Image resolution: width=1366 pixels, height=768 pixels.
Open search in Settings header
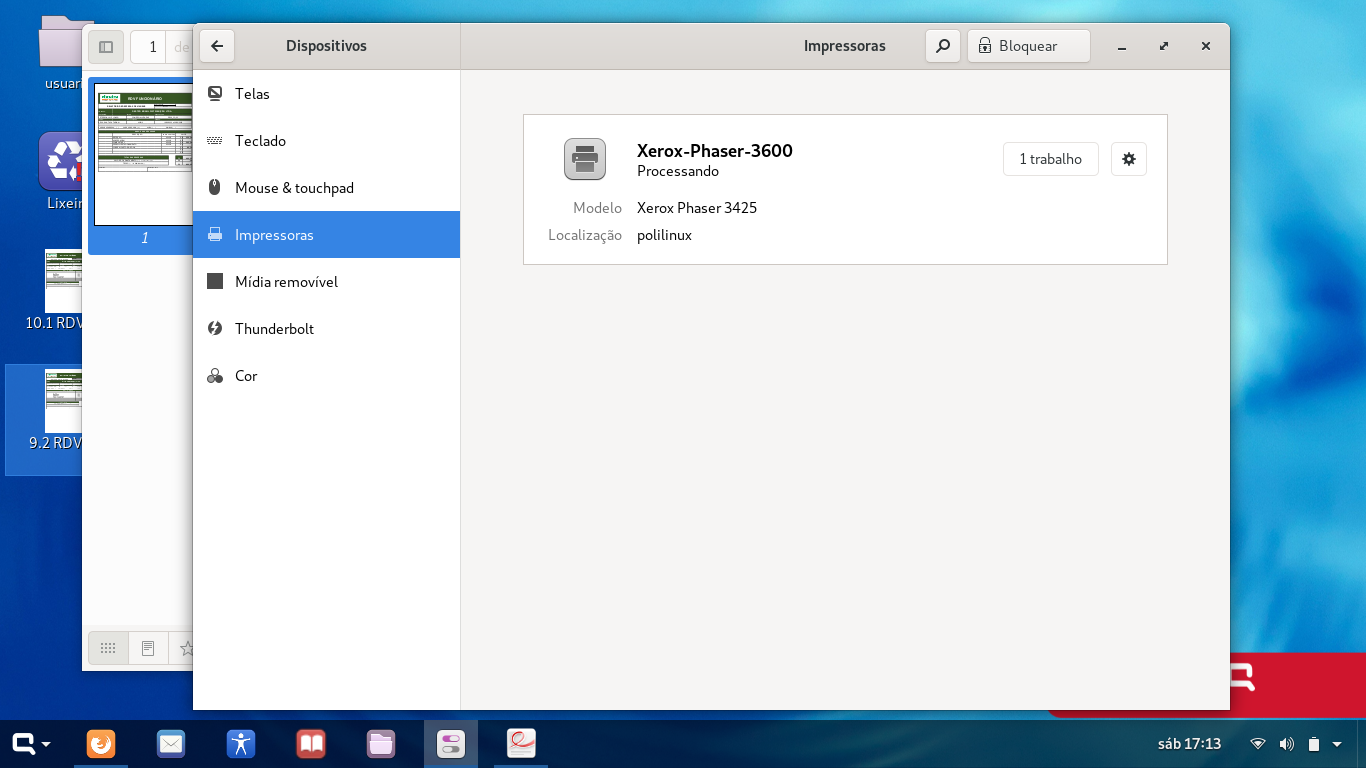(943, 46)
